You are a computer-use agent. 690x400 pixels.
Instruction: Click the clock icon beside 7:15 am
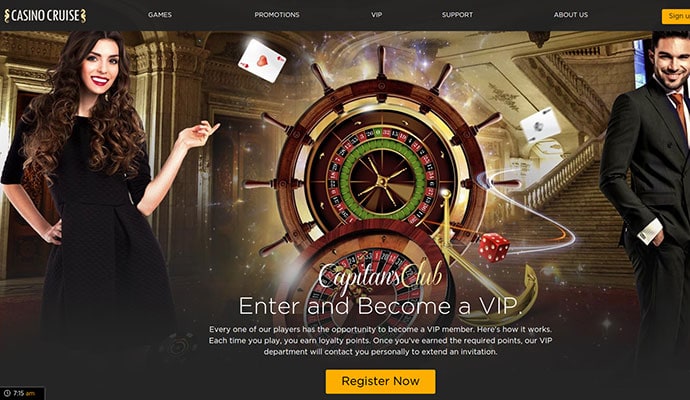[x=7, y=393]
